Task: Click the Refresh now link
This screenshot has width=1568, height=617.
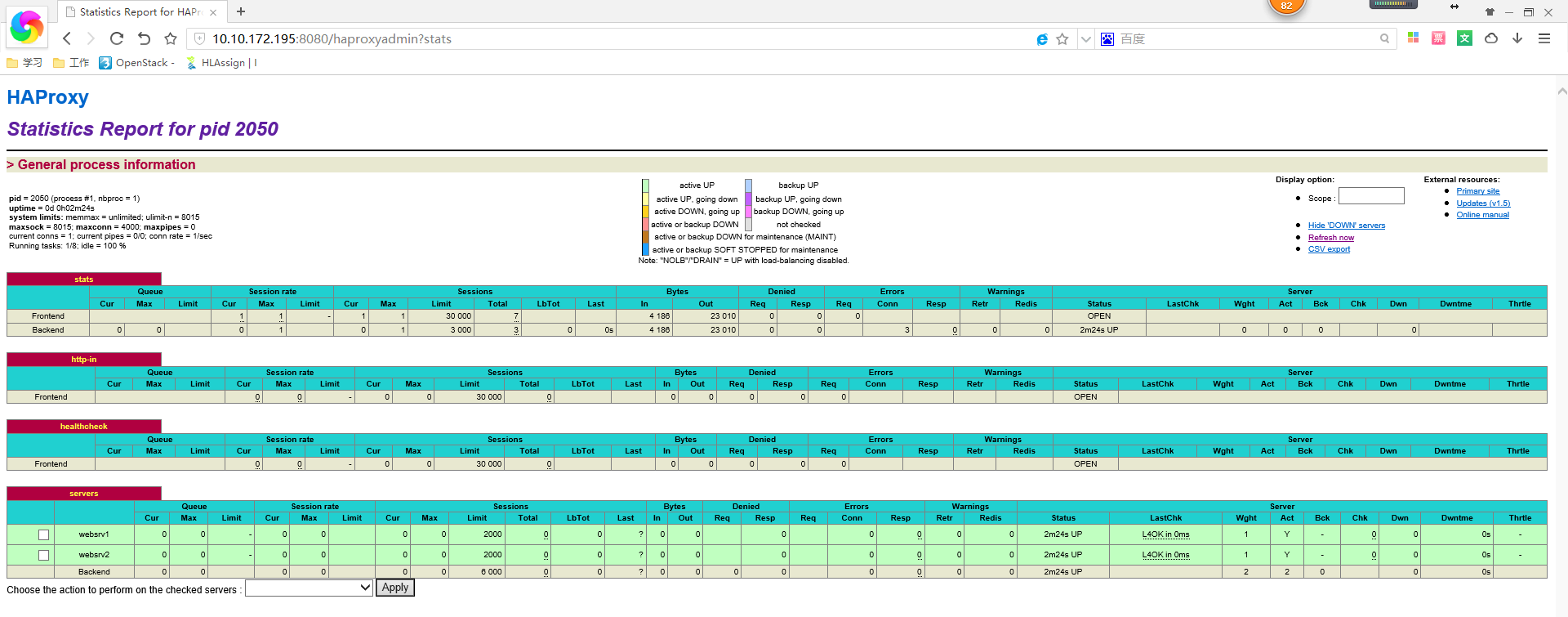Action: [1331, 238]
